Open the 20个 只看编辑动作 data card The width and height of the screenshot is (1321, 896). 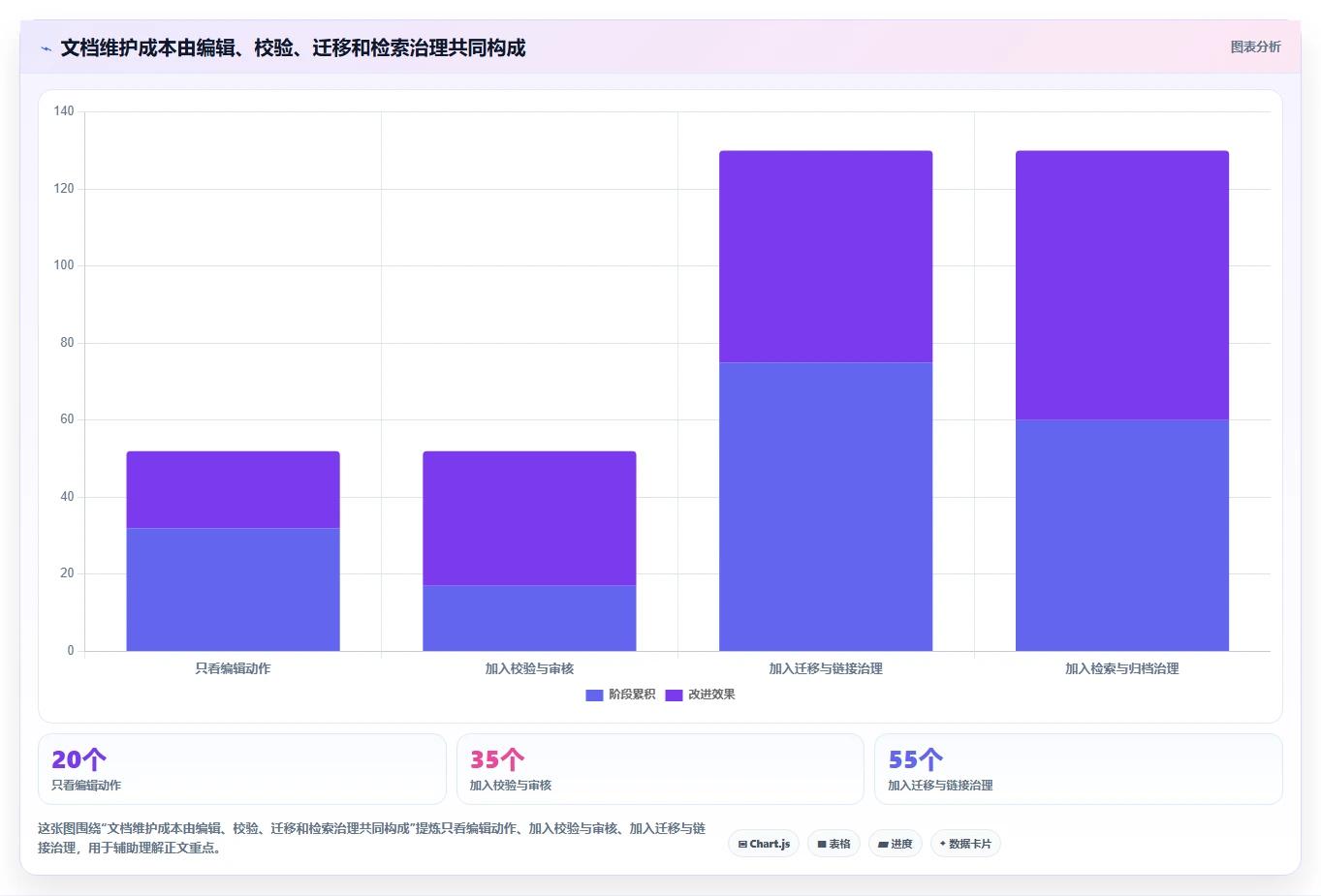click(242, 769)
